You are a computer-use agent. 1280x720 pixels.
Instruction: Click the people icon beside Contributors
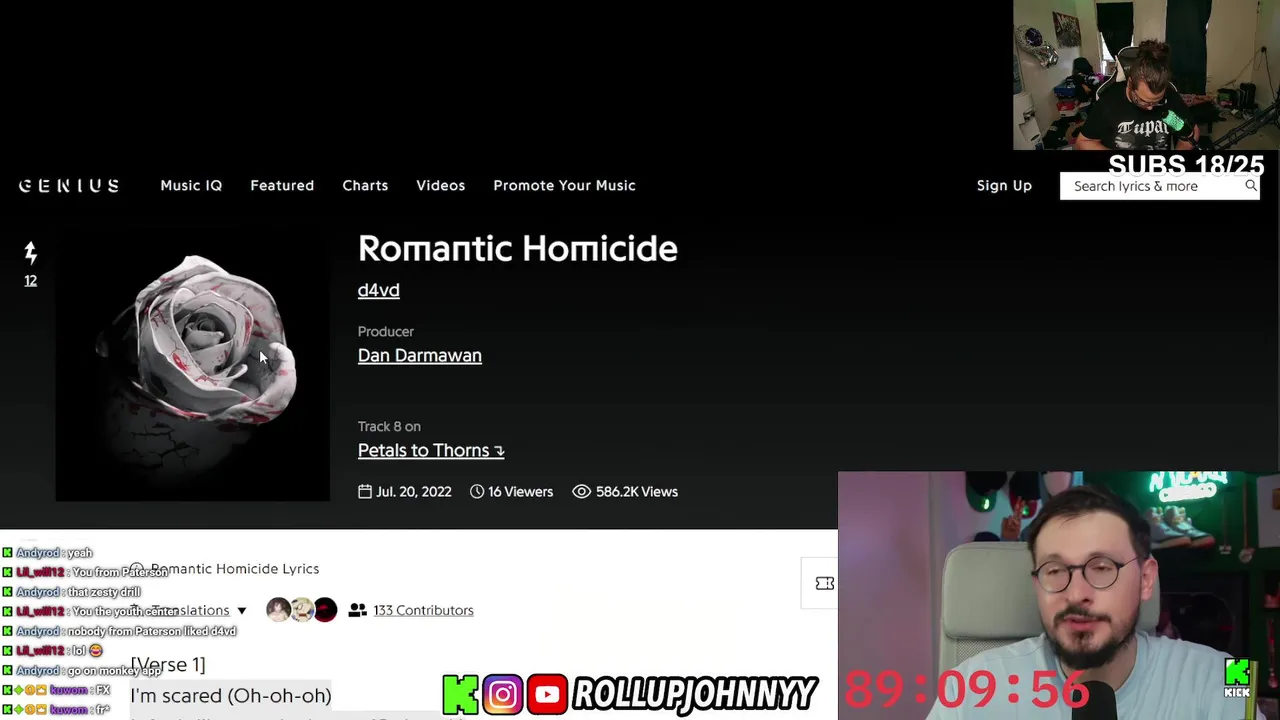[357, 610]
